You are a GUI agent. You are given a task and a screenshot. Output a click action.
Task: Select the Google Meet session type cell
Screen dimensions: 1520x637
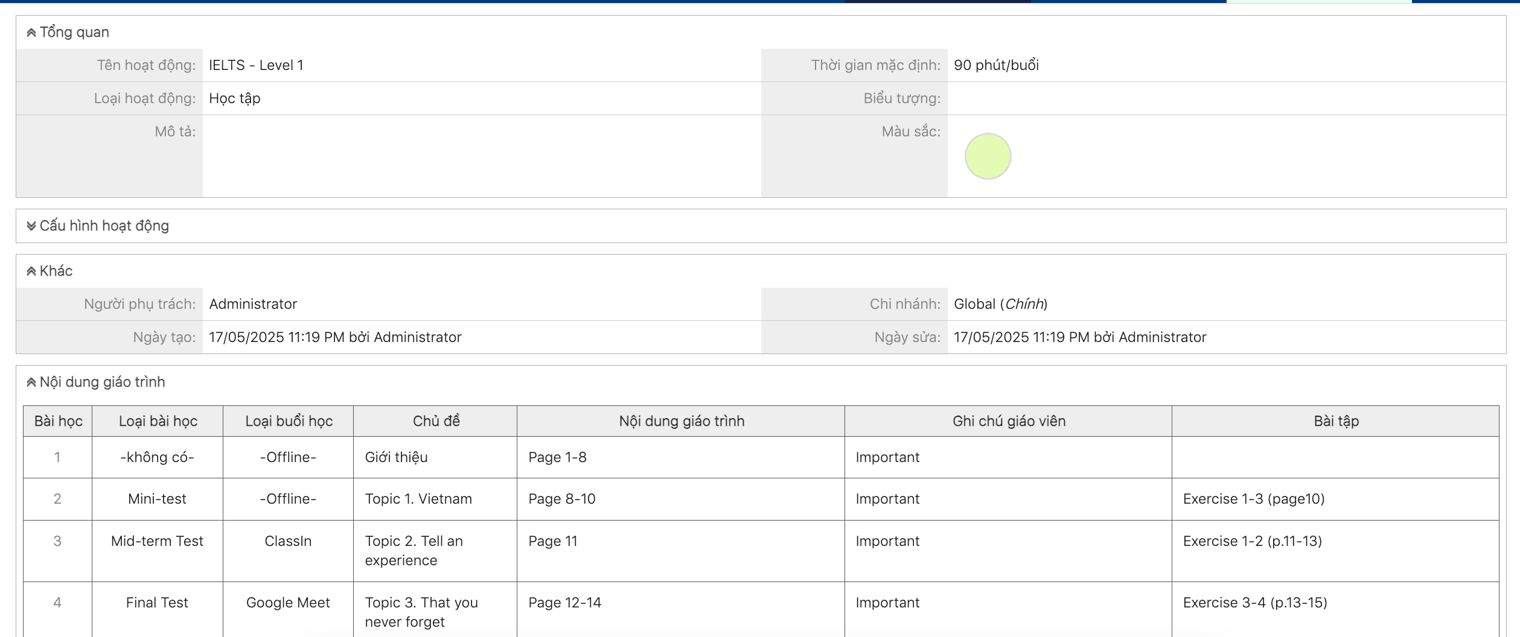[x=288, y=603]
